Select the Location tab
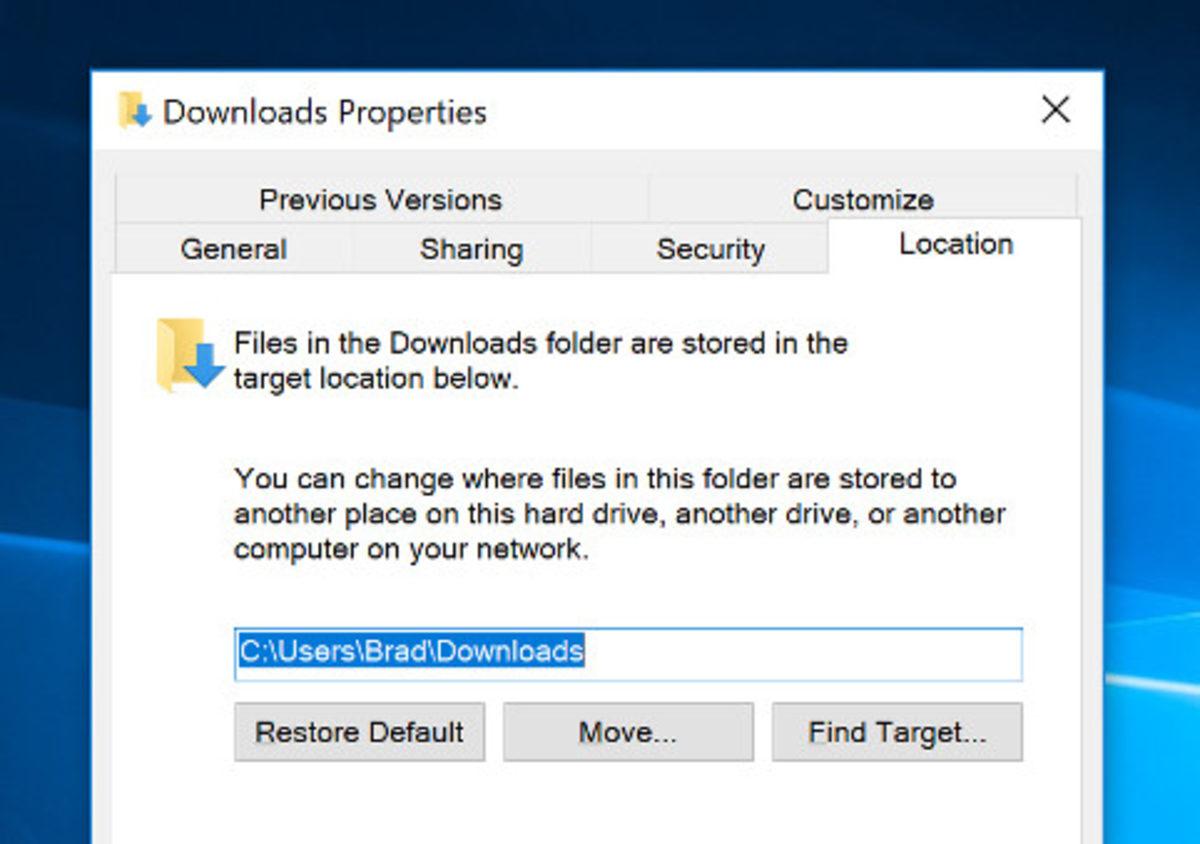The image size is (1200, 844). pos(955,245)
